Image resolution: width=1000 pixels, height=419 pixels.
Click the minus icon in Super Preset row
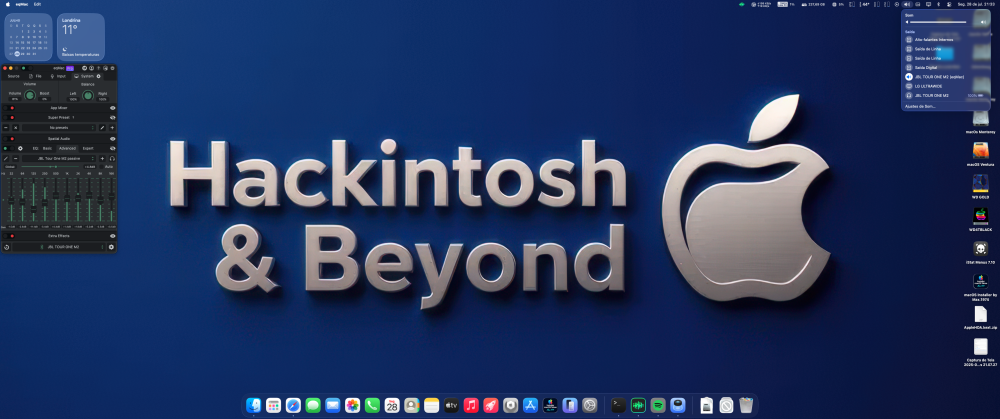point(6,128)
